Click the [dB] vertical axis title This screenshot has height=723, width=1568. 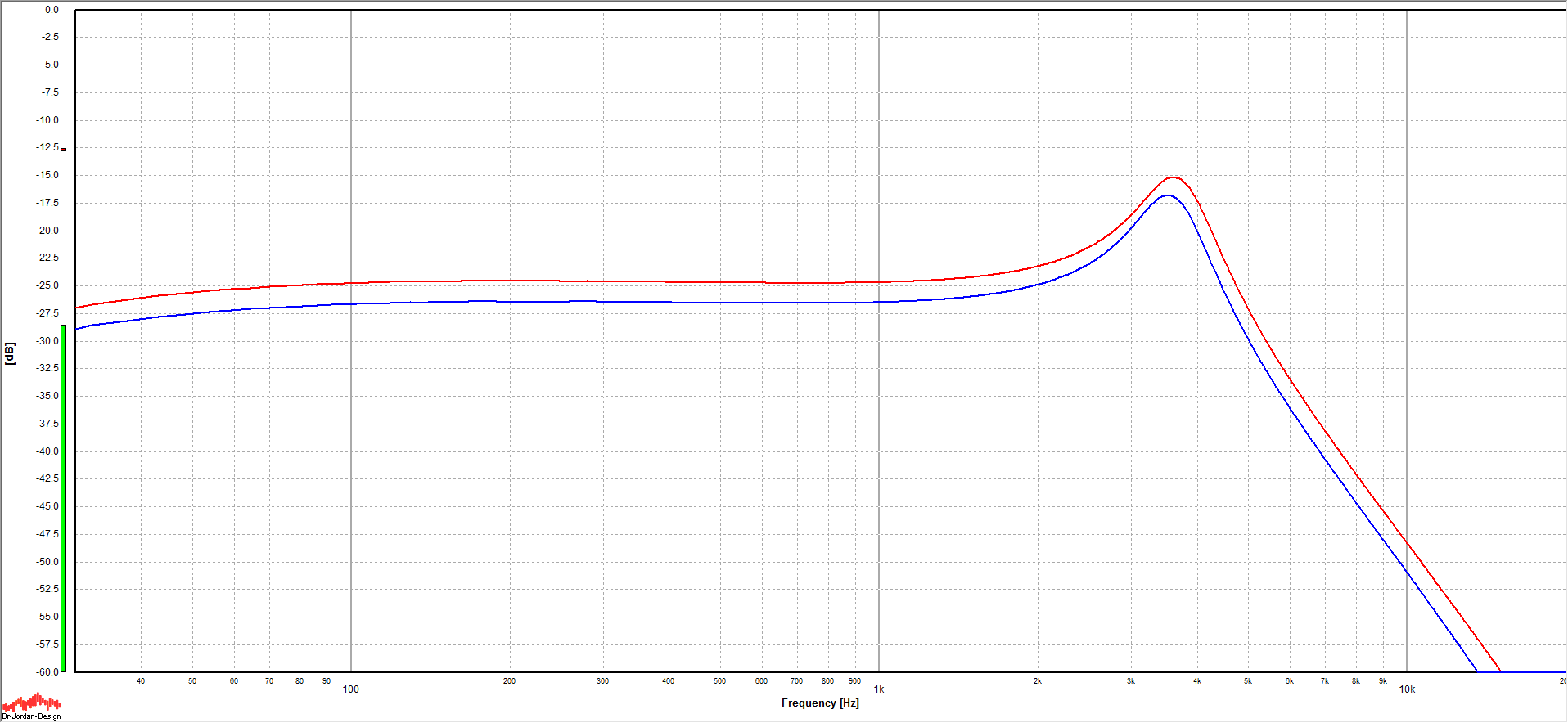tap(9, 353)
